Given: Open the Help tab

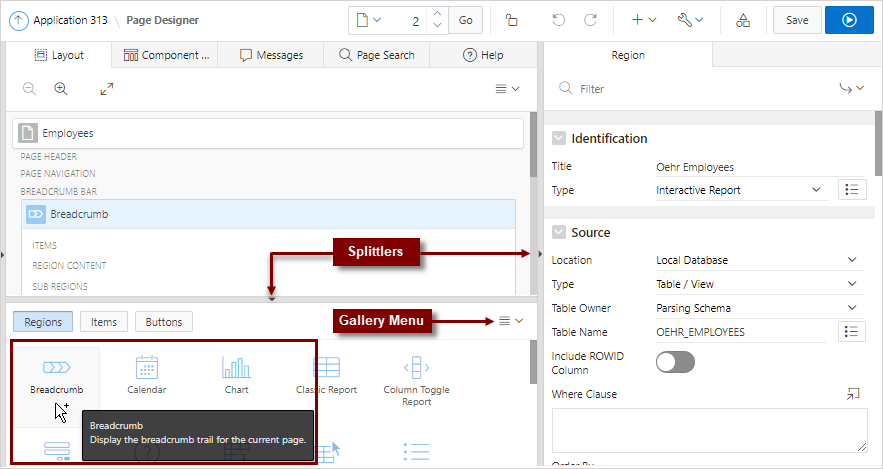Looking at the screenshot, I should [483, 55].
